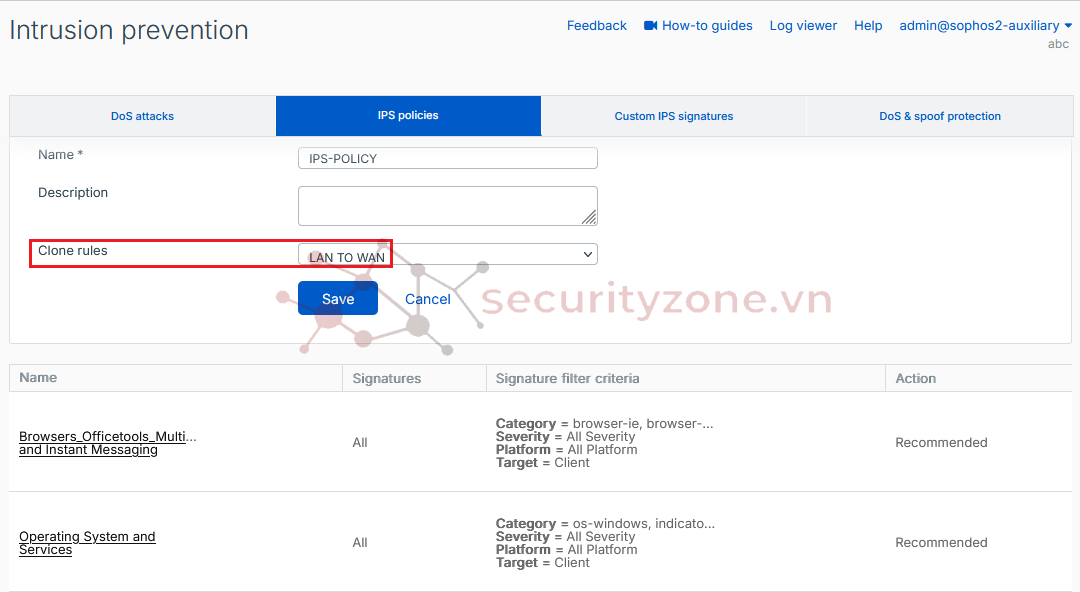
Task: Open the Custom IPS signatures tab
Action: 673,116
